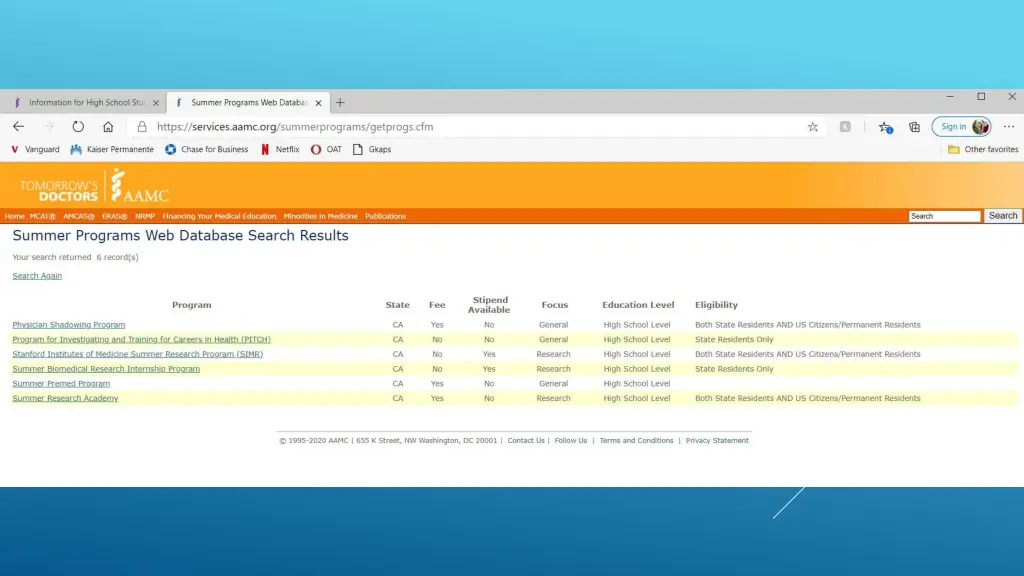Open the AMCAS nav item

78,216
